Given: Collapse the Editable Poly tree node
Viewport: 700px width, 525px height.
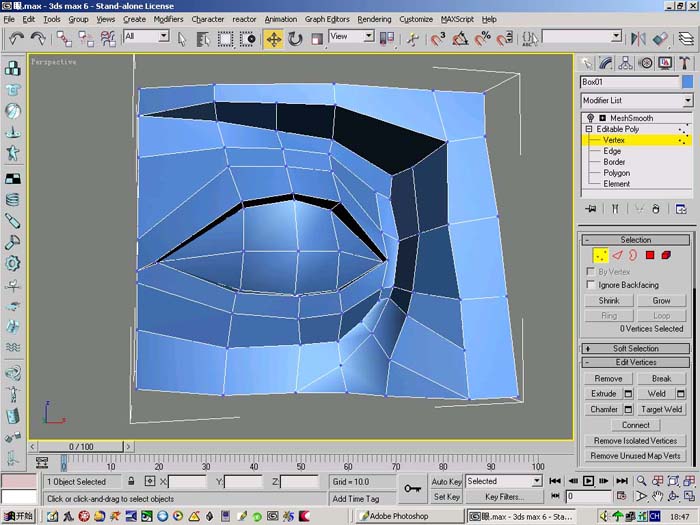Looking at the screenshot, I should coord(589,129).
